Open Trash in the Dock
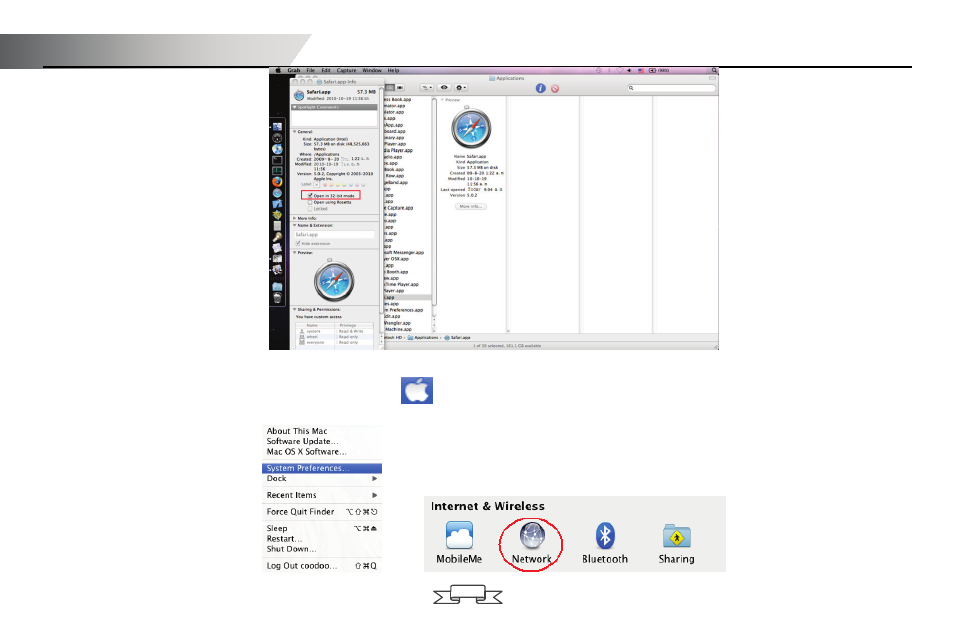Image resolution: width=955 pixels, height=636 pixels. (x=277, y=298)
